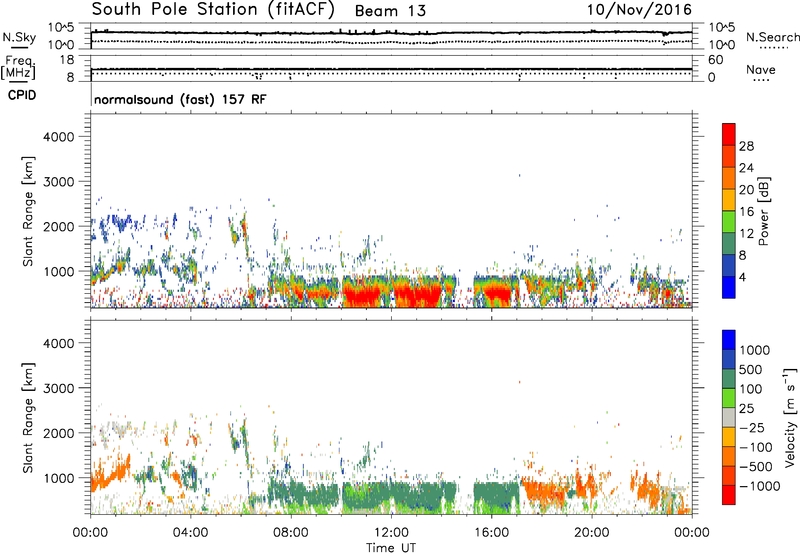Viewport: 800px width, 554px height.
Task: Select the Freq. [MHz] axis label
Action: (x=18, y=68)
